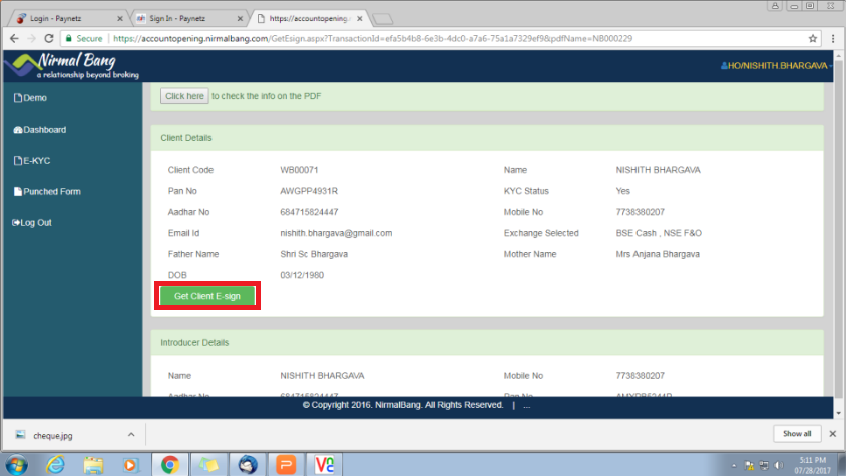Open Internet Explorer from the taskbar
846x476 pixels.
point(55,464)
